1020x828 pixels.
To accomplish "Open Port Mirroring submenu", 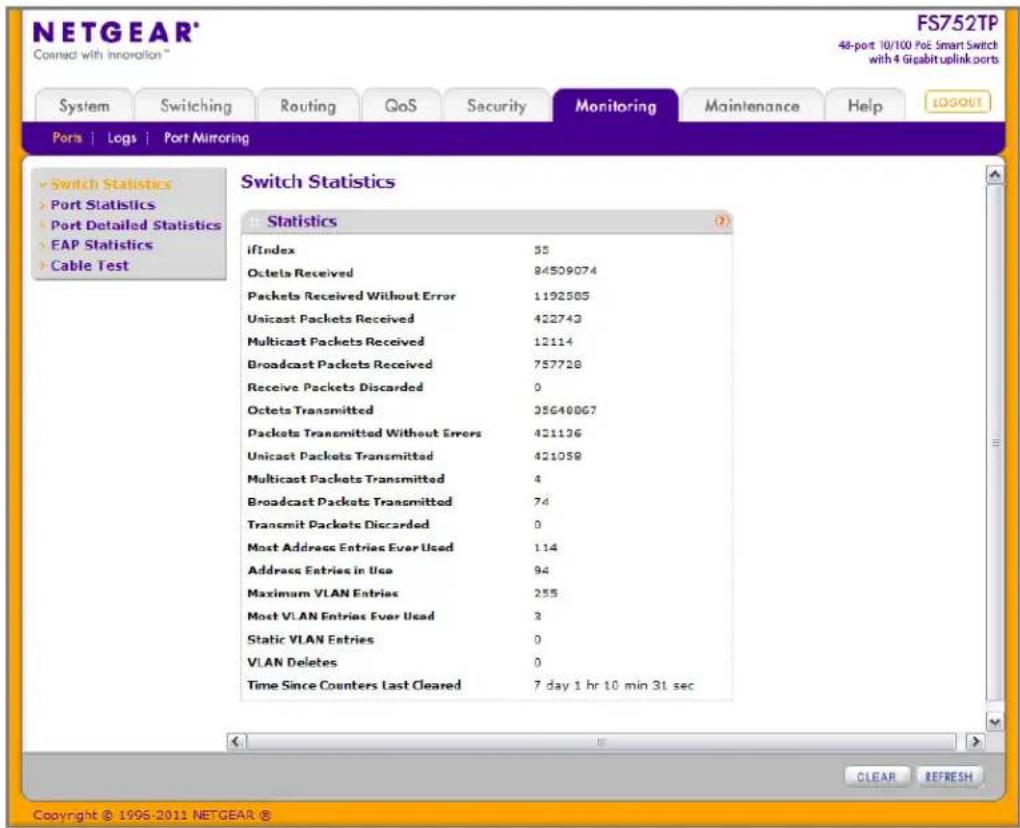I will 206,138.
